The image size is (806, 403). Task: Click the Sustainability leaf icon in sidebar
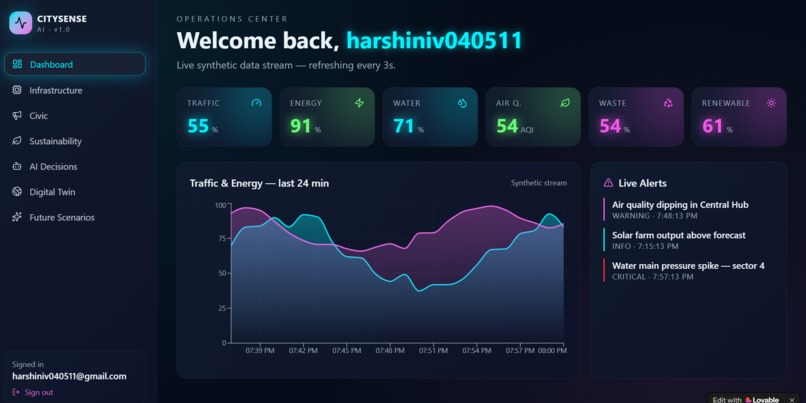[x=17, y=141]
